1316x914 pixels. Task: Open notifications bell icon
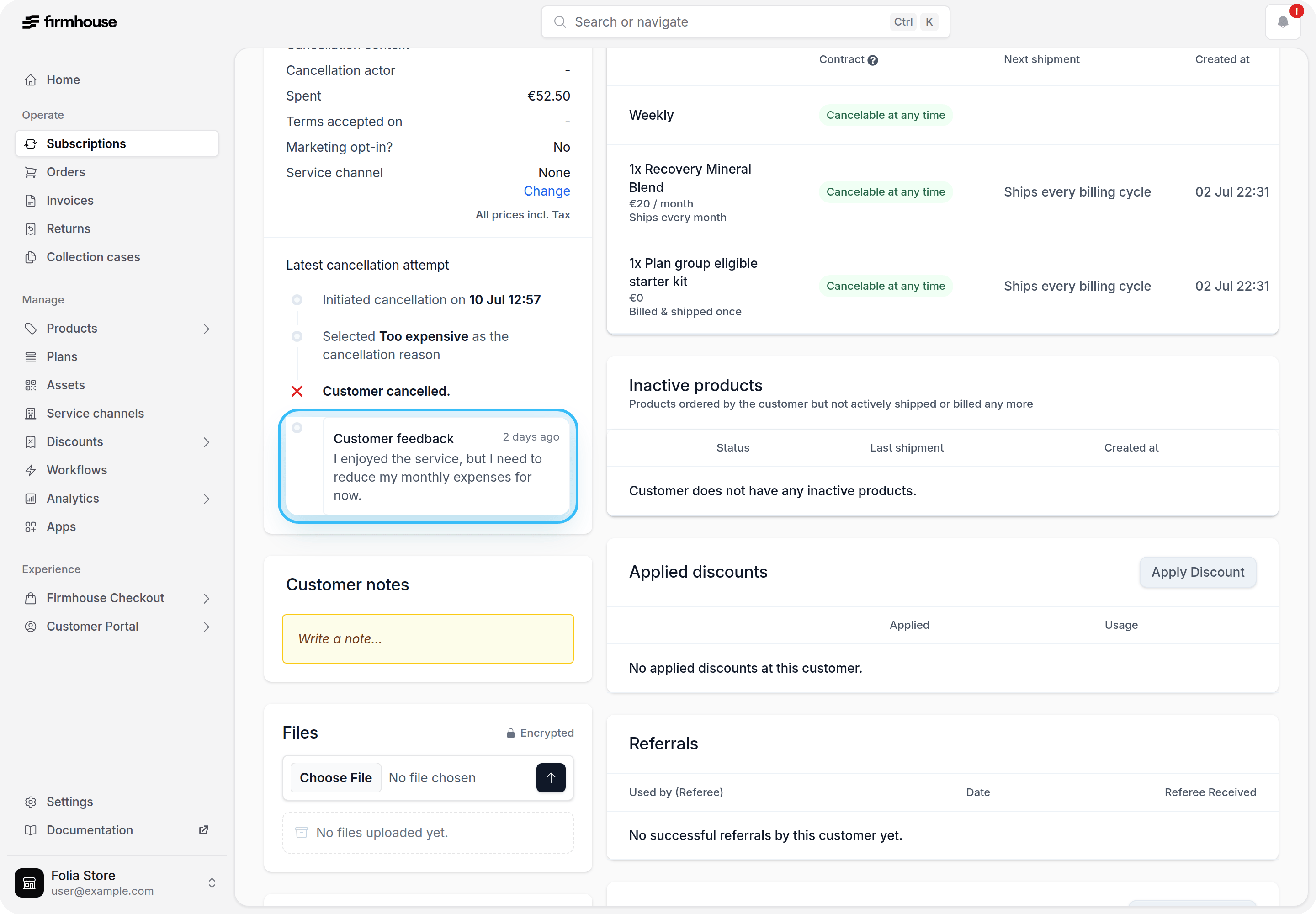tap(1283, 22)
